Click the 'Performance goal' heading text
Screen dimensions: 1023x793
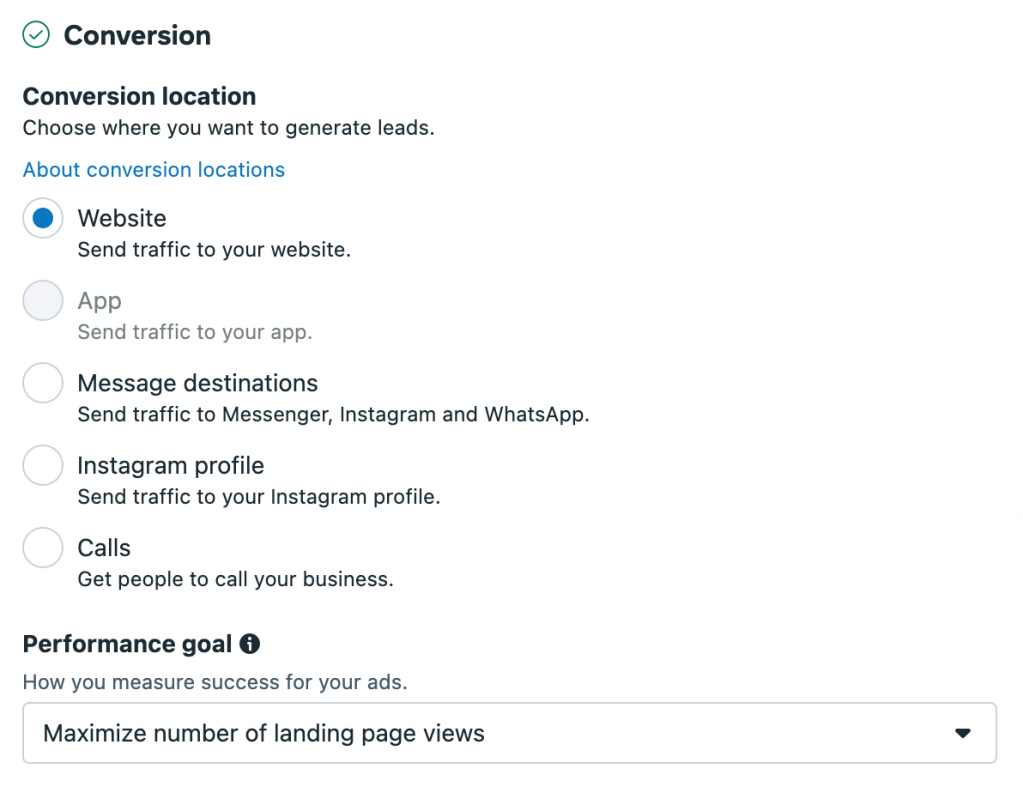pyautogui.click(x=127, y=644)
